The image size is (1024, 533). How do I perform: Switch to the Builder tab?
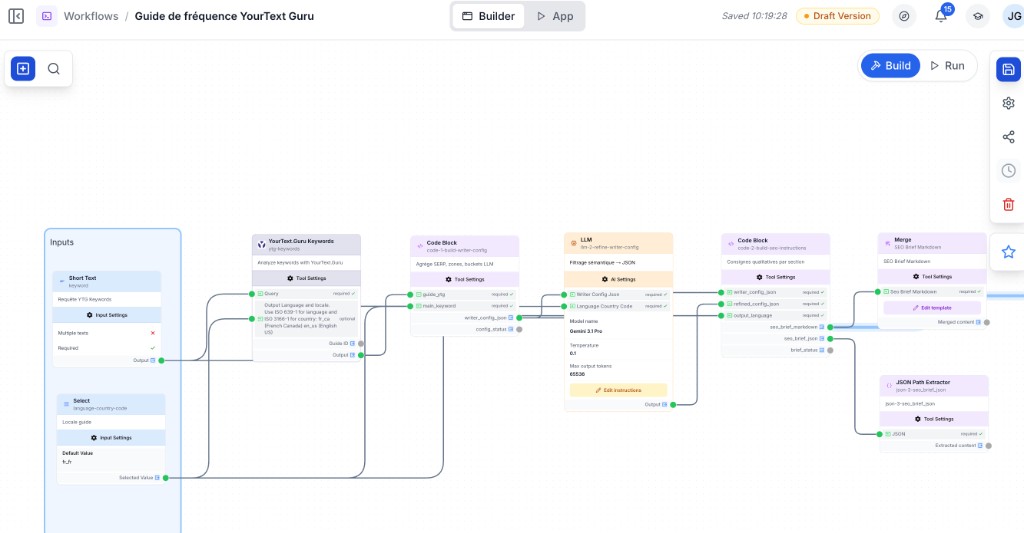488,16
